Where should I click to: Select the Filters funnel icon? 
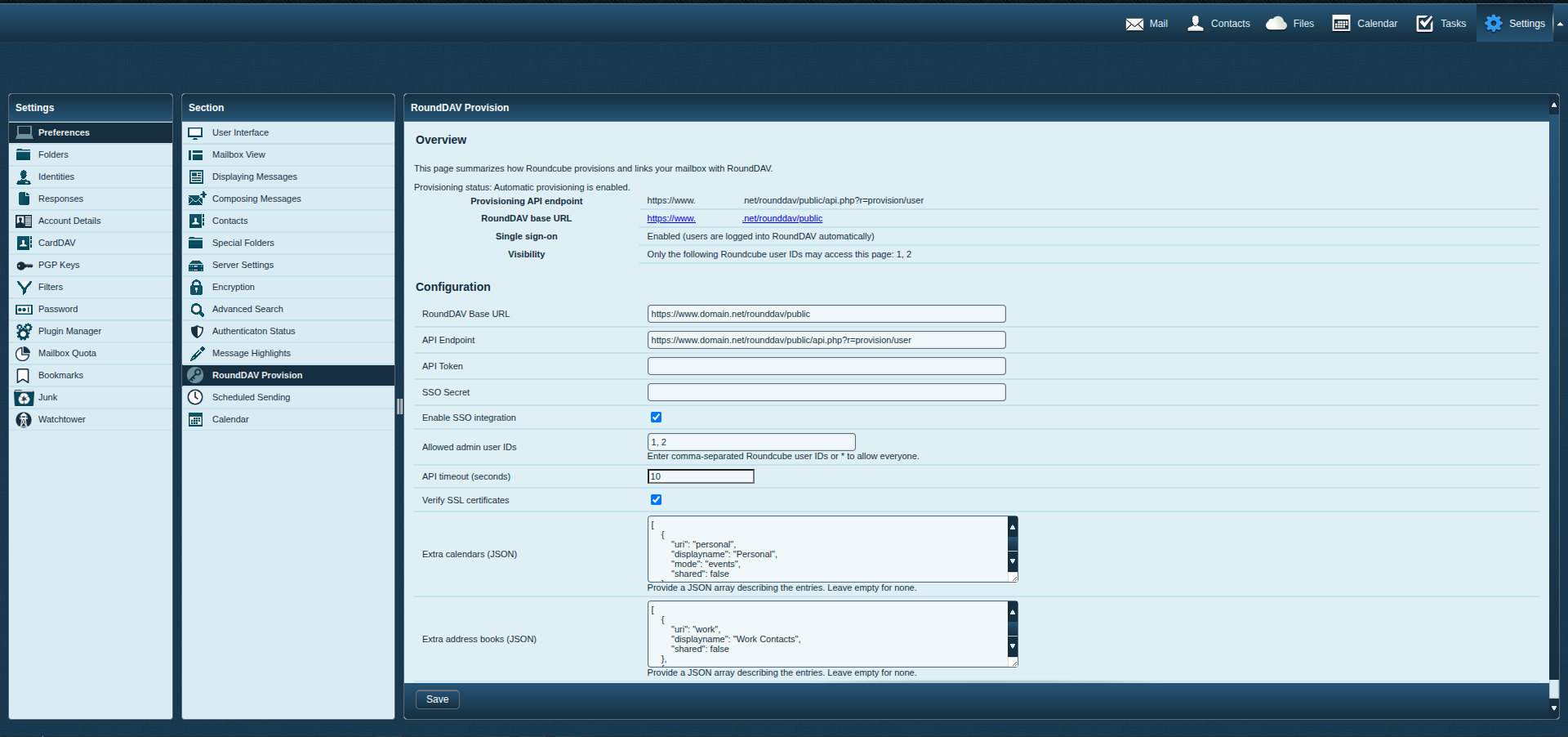point(24,288)
